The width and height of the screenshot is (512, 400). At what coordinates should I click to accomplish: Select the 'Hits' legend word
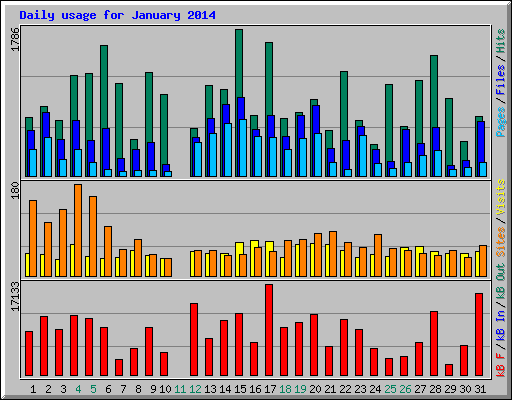501,41
